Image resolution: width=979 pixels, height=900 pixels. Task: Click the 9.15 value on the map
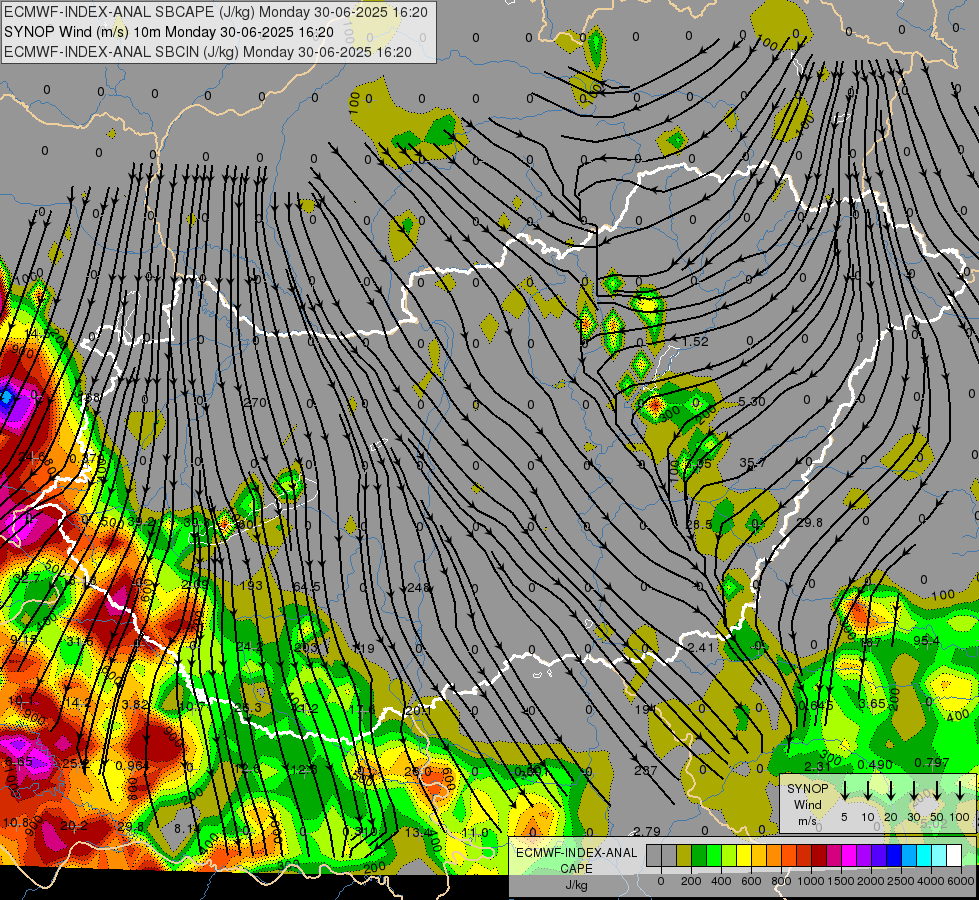(23, 640)
